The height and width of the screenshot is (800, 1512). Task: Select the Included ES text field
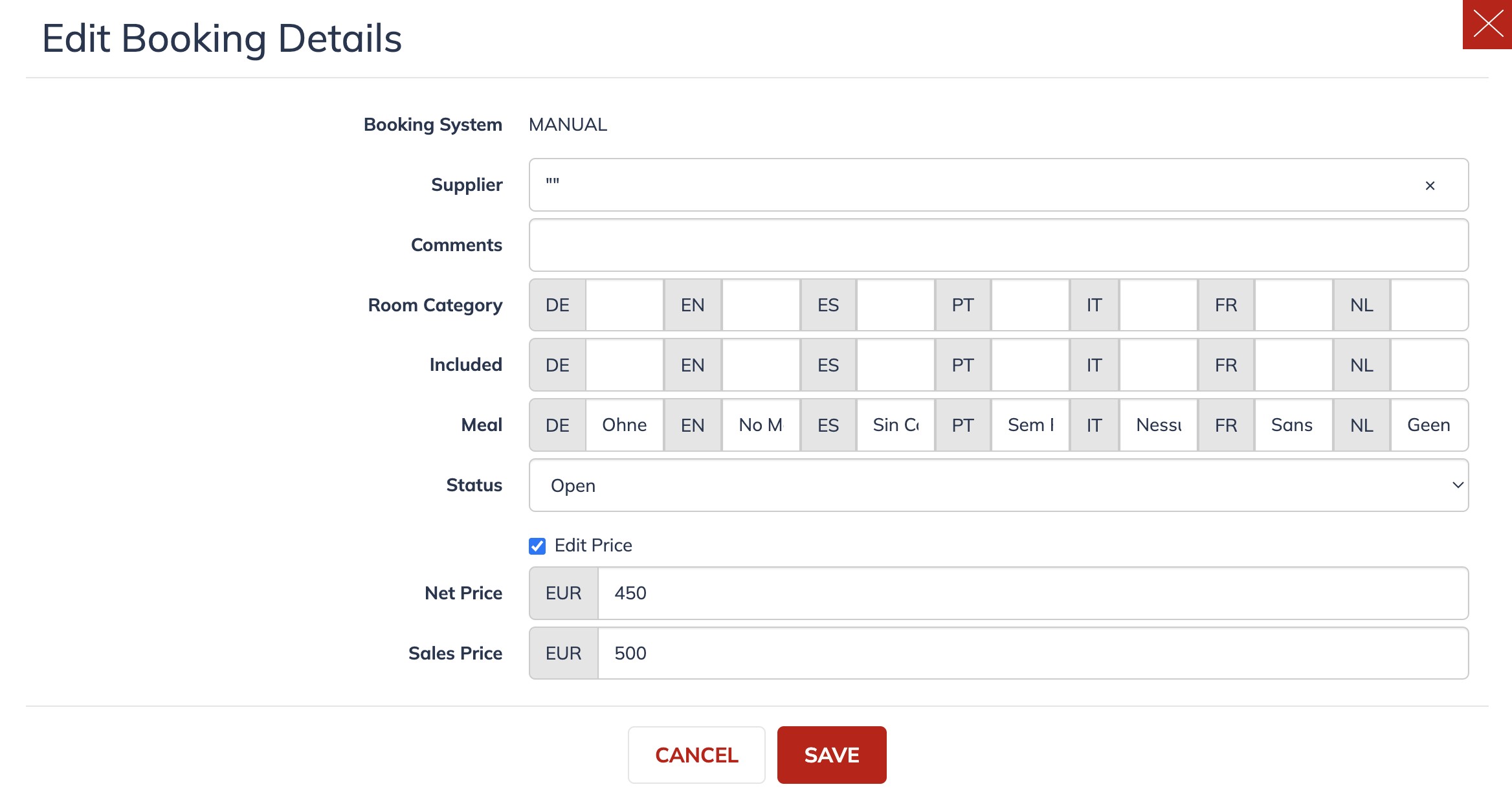896,365
